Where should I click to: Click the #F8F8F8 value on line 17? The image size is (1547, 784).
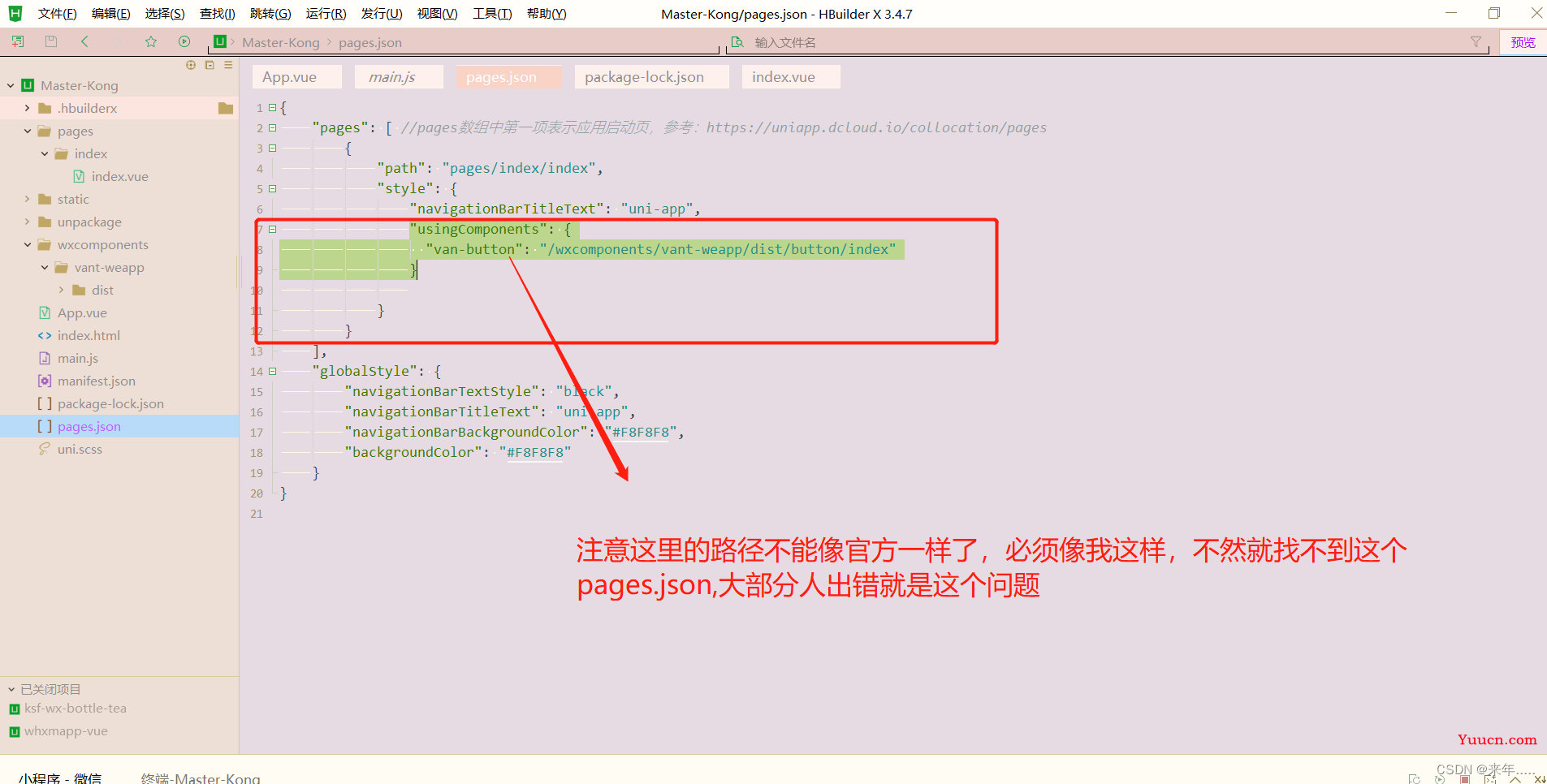tap(641, 432)
